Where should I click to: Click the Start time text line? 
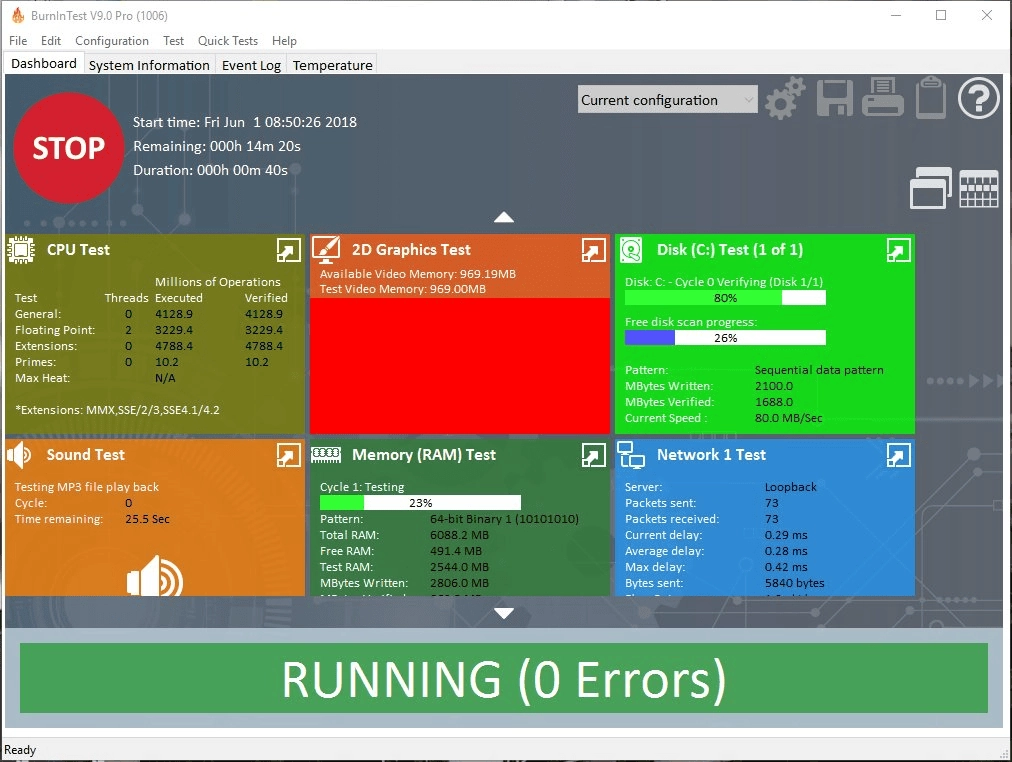tap(245, 122)
